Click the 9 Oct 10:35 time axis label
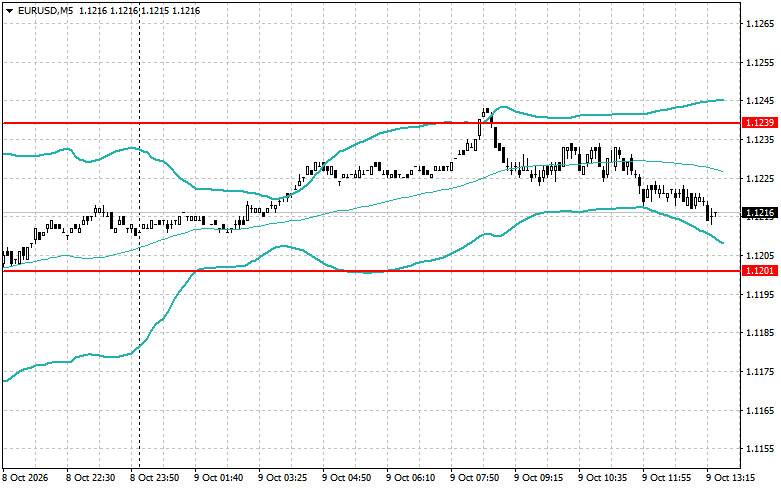Screen dimensions: 781x489 [x=603, y=478]
